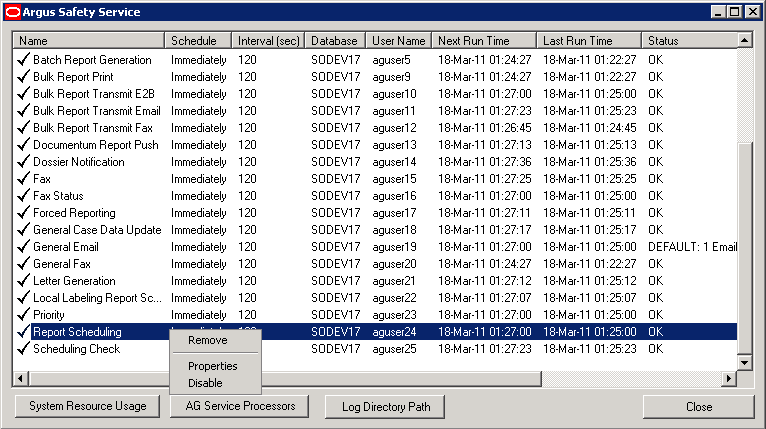The width and height of the screenshot is (766, 429).
Task: Select the General Case Data Update service
Action: click(x=97, y=230)
